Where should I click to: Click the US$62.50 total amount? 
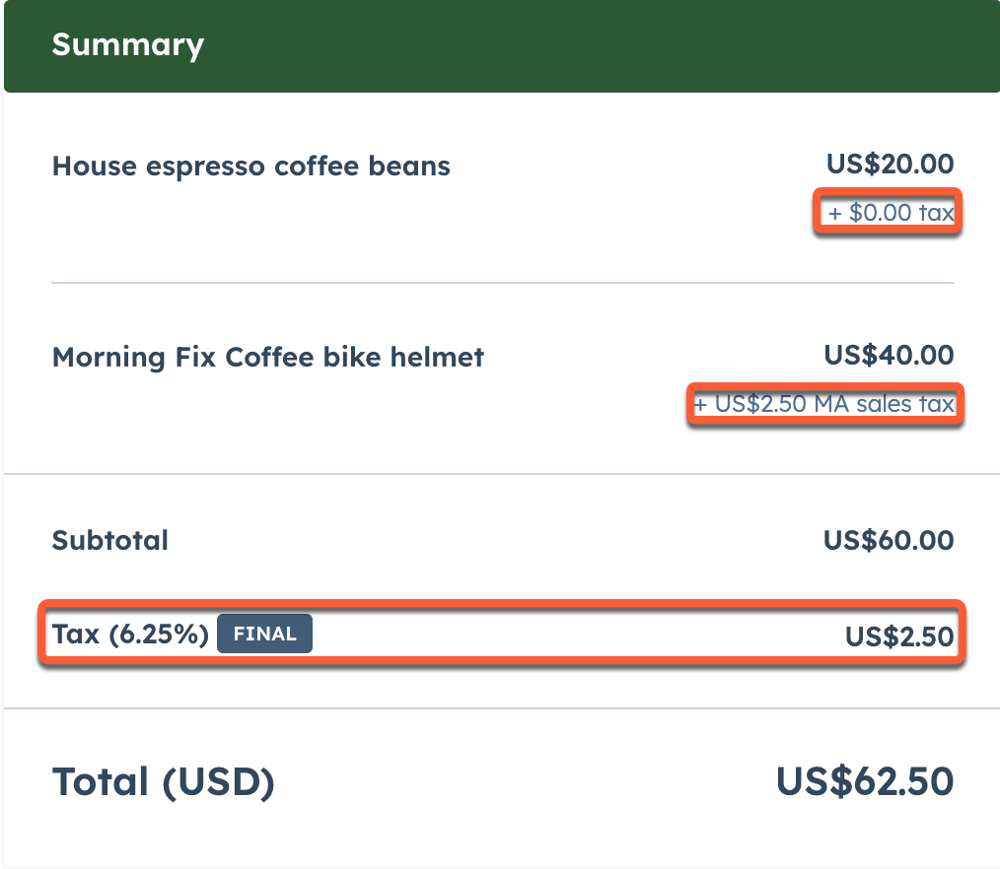tap(864, 782)
